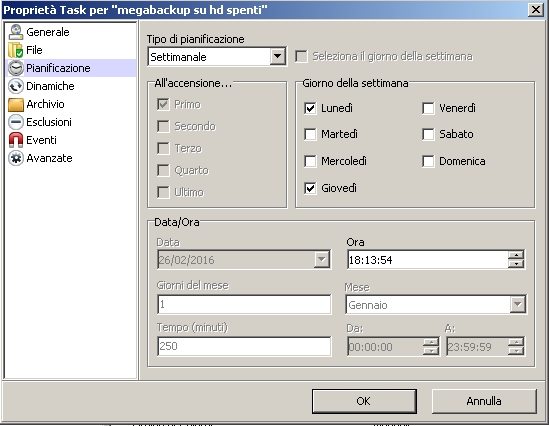Open the Mese Gennaio dropdown

pos(517,305)
